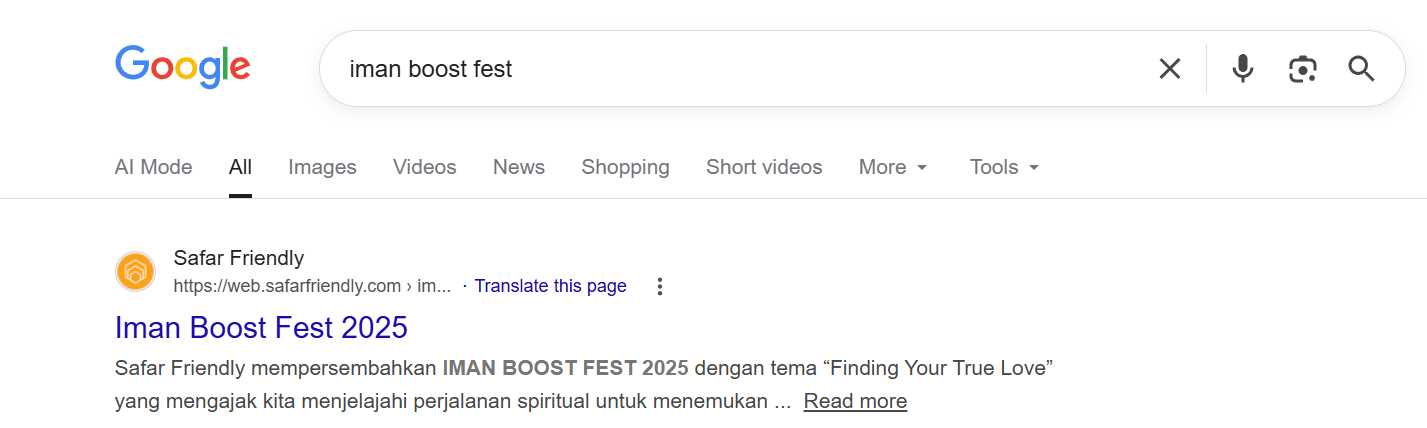Open Iman Boost Fest 2025 result link
The image size is (1427, 428).
pos(261,327)
